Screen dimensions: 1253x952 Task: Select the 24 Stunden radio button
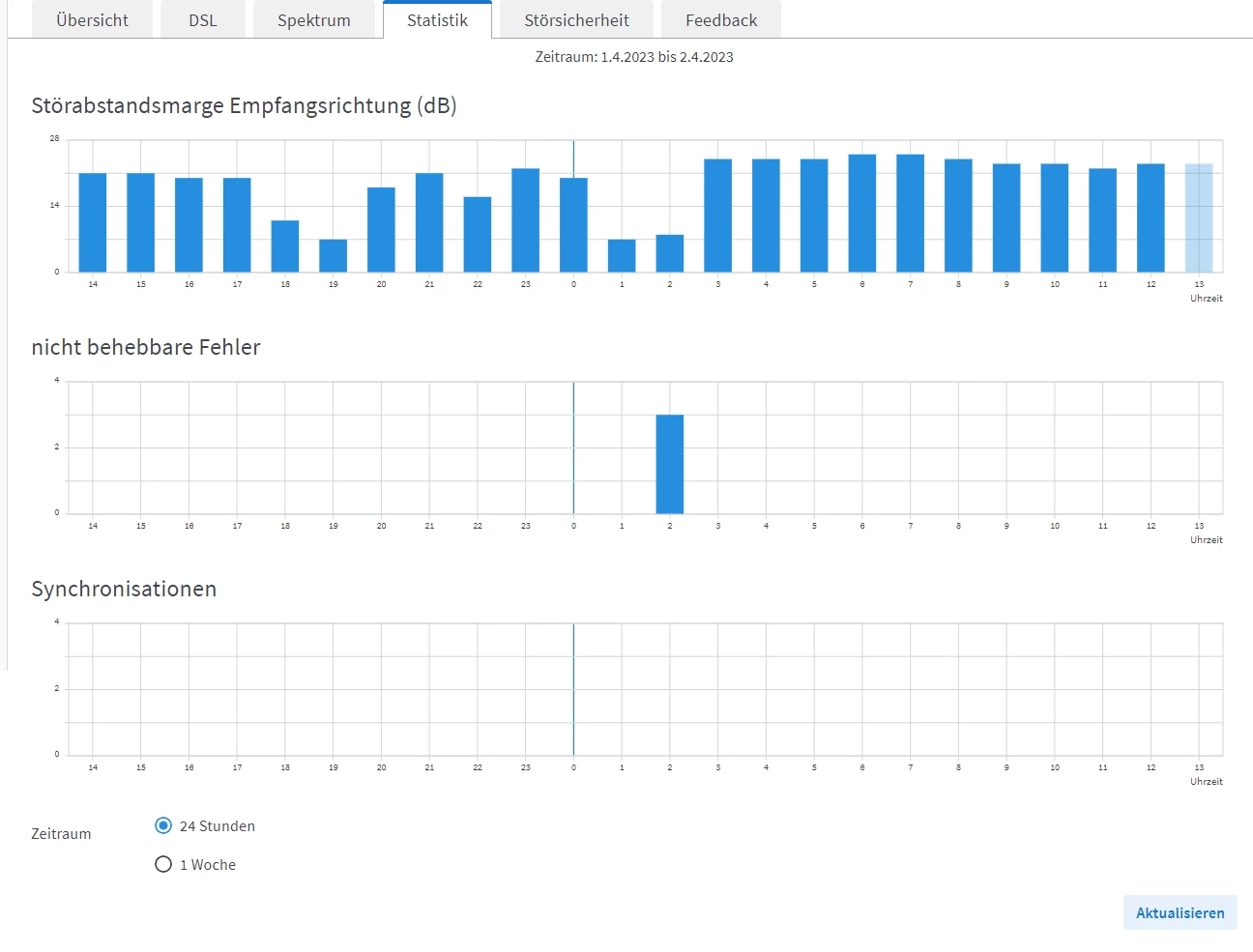coord(163,825)
